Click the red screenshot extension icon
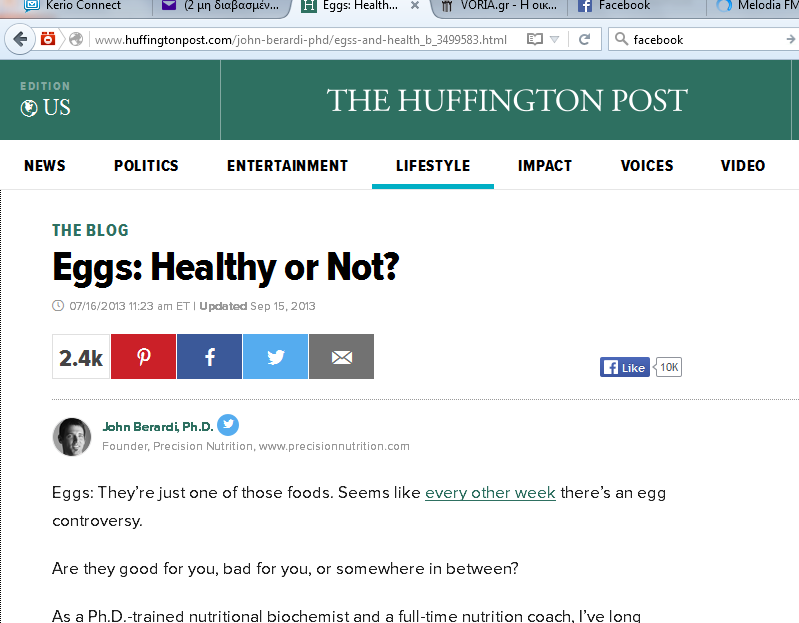Screen dimensions: 799x623 tap(48, 39)
